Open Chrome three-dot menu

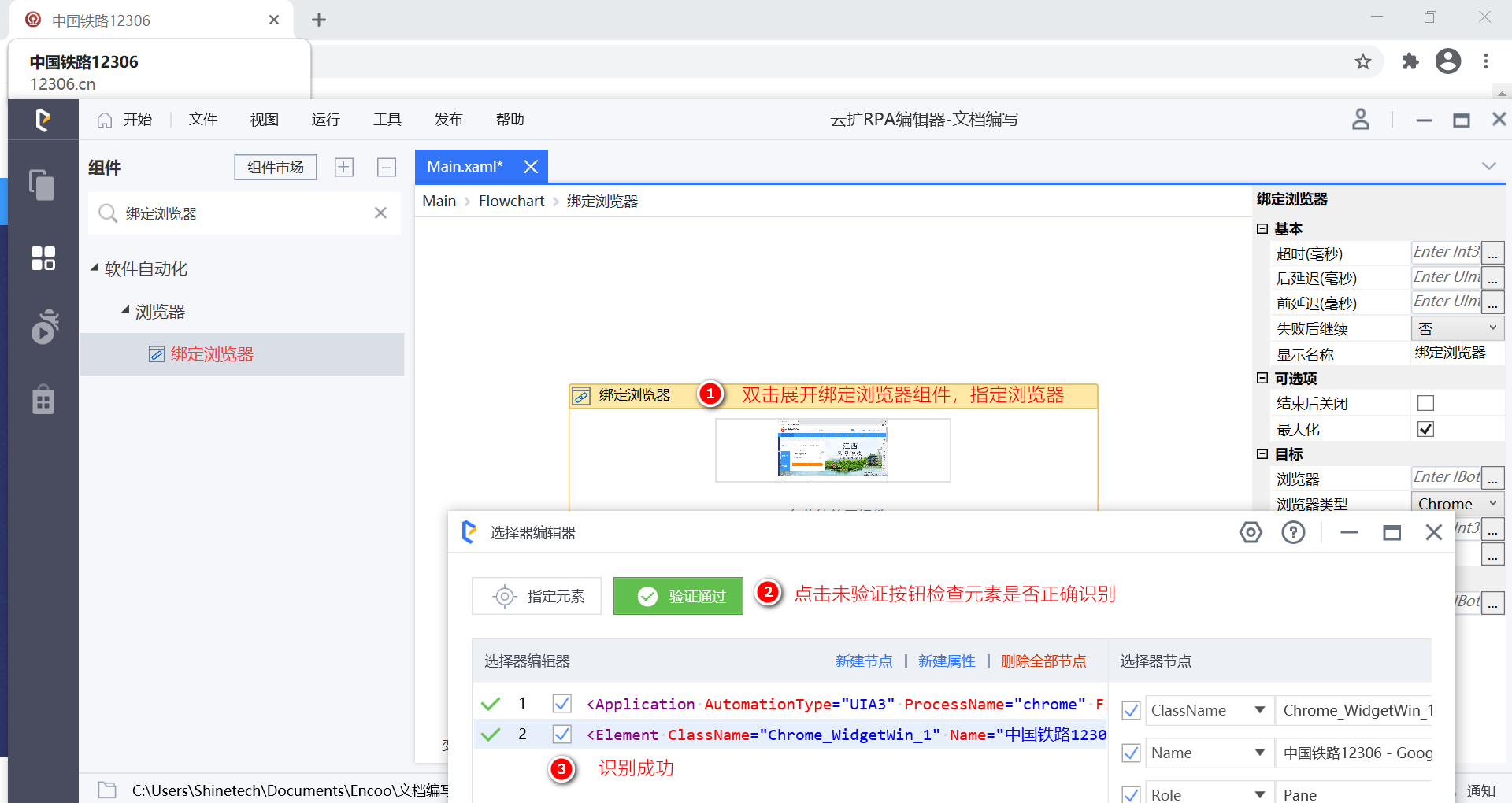[x=1486, y=61]
